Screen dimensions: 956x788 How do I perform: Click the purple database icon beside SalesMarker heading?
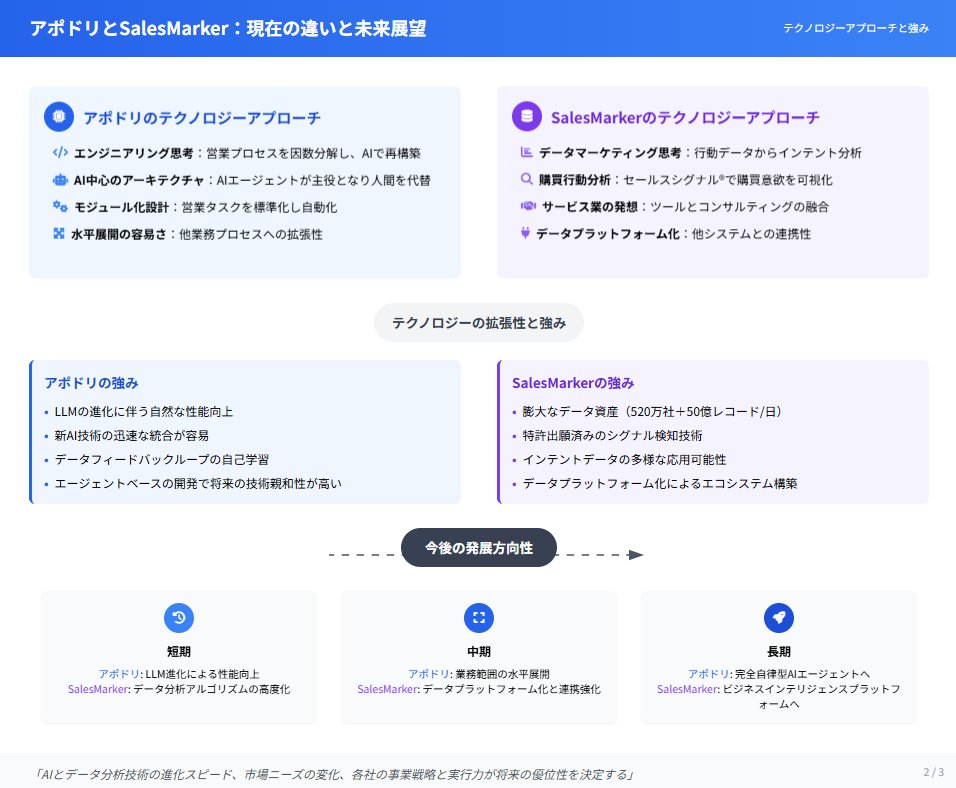pos(527,116)
